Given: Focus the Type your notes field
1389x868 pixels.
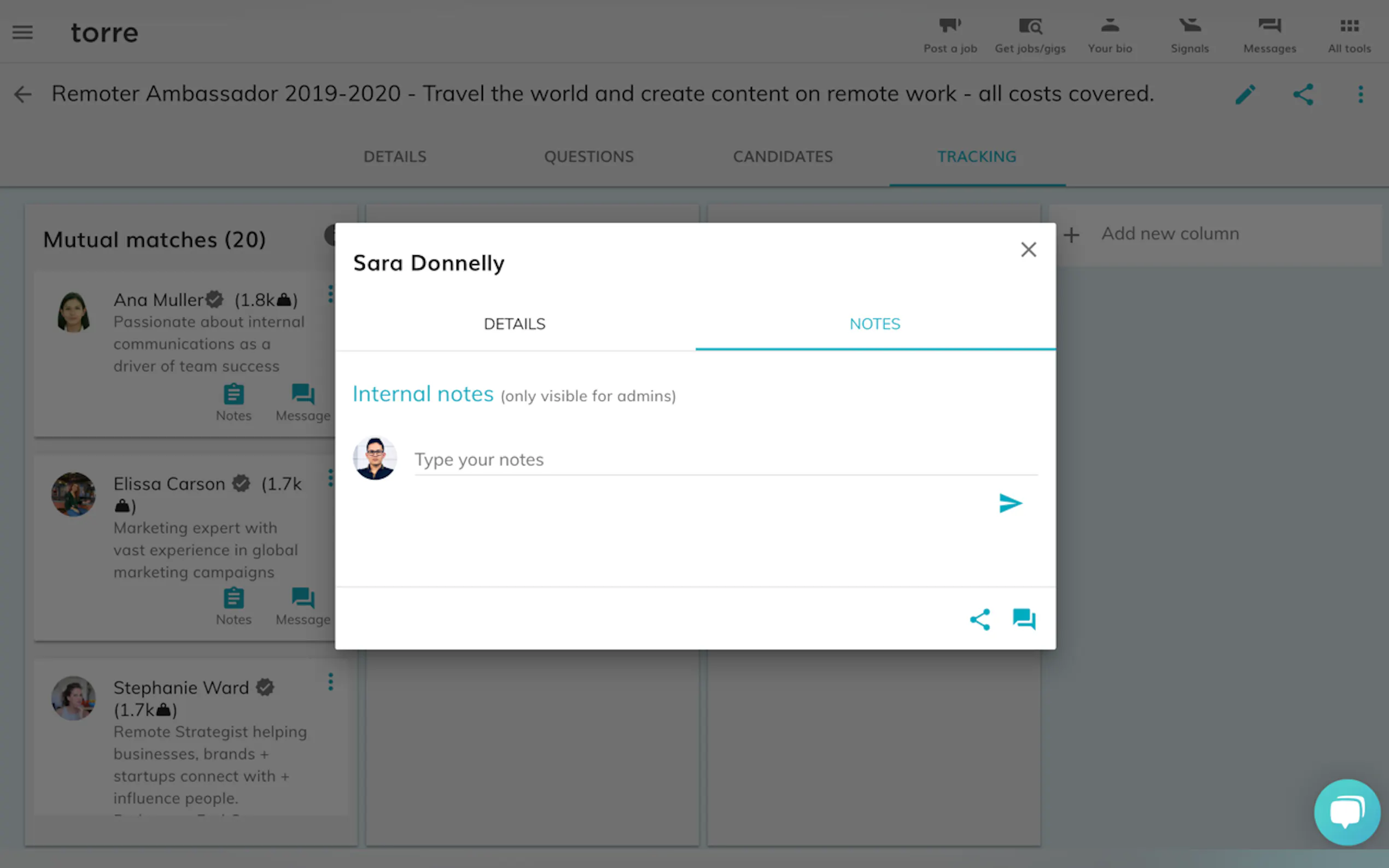Looking at the screenshot, I should [x=725, y=460].
